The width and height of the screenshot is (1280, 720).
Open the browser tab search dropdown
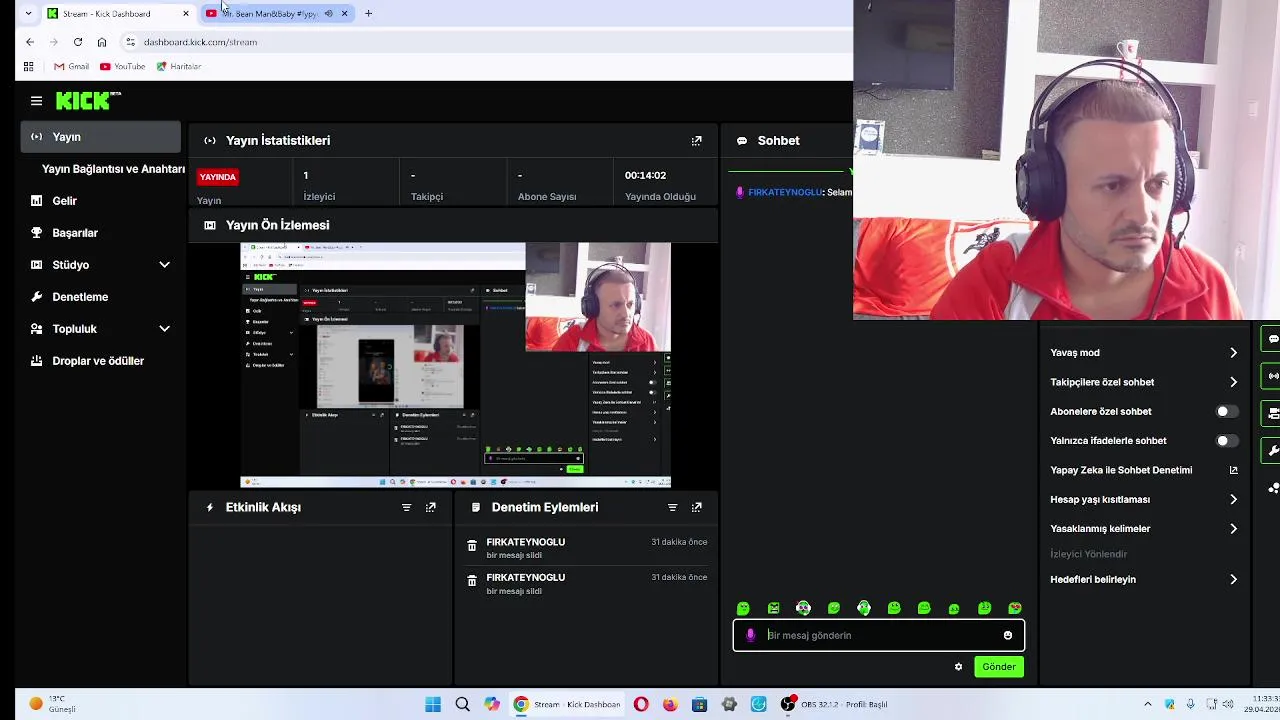pyautogui.click(x=28, y=14)
